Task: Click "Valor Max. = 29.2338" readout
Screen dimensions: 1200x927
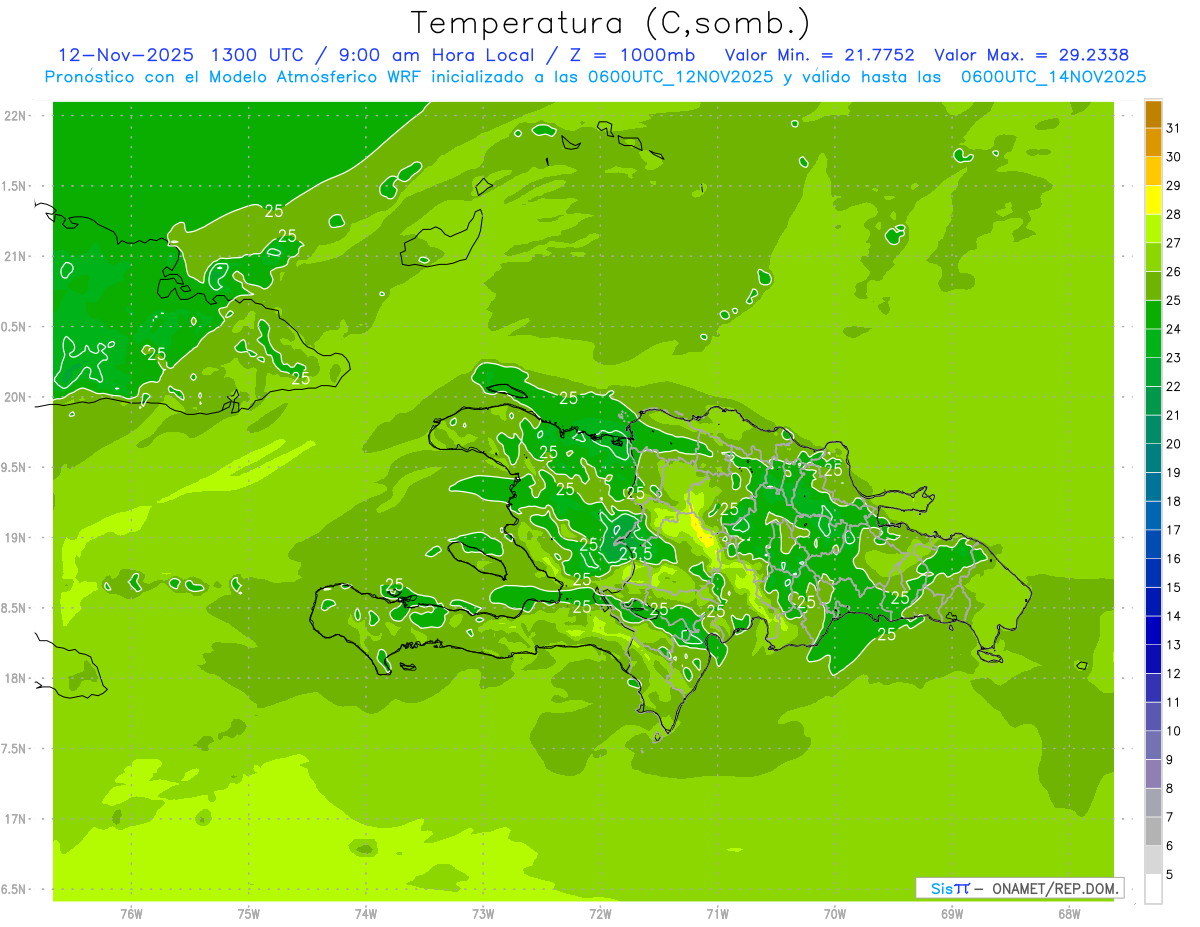Action: coord(1032,55)
